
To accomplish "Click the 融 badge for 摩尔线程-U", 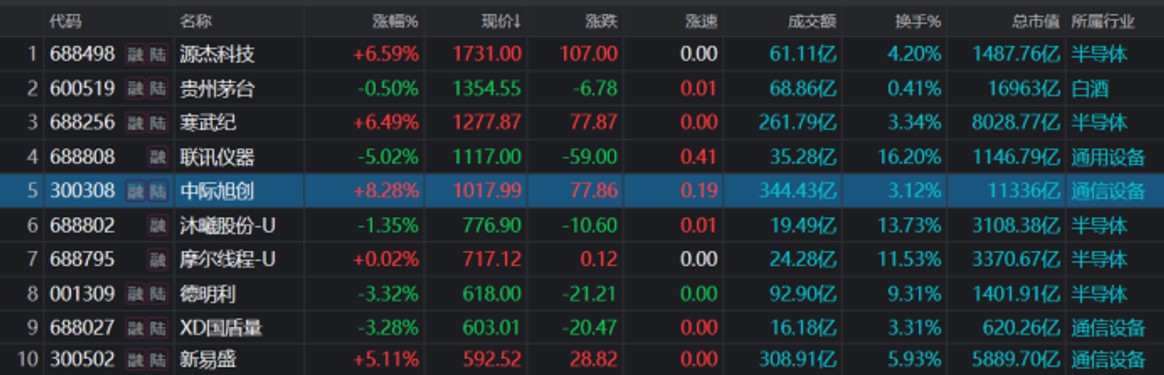I will point(158,259).
